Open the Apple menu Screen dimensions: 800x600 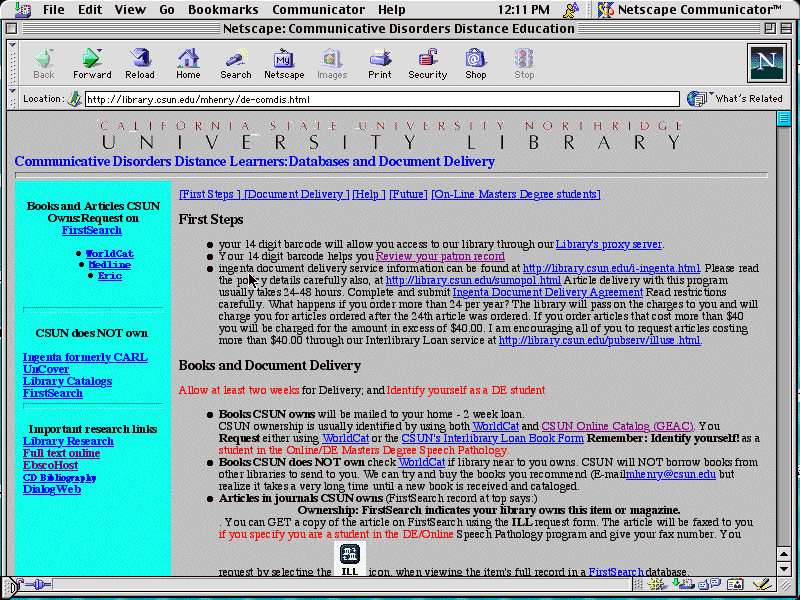pyautogui.click(x=22, y=9)
